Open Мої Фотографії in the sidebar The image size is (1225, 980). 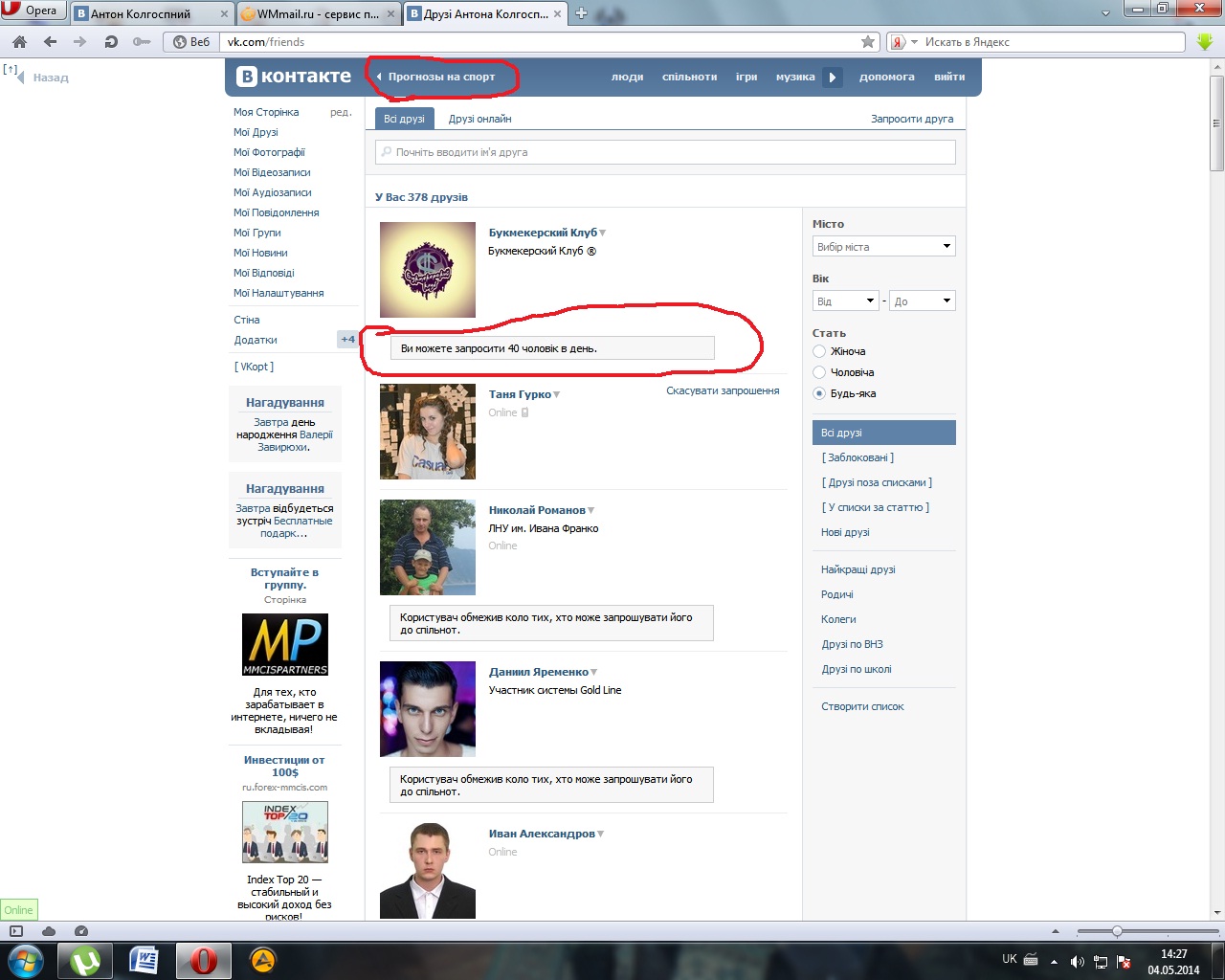(x=269, y=152)
